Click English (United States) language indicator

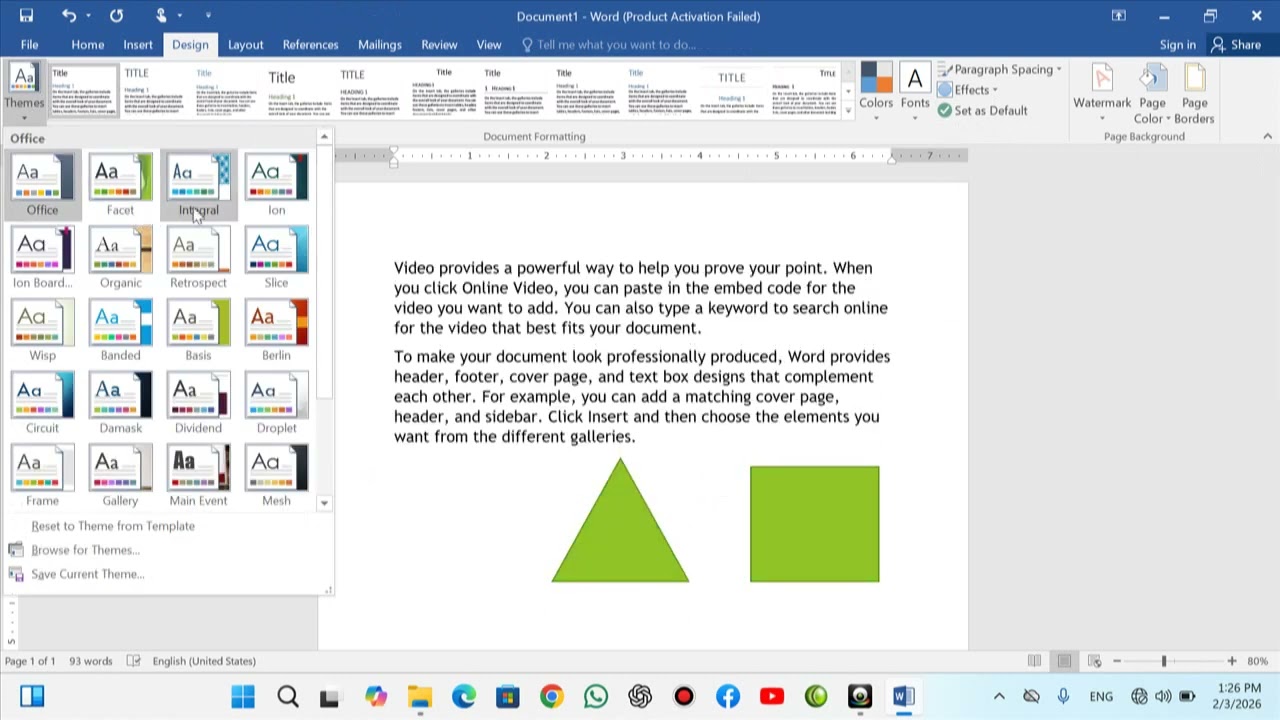(x=204, y=661)
